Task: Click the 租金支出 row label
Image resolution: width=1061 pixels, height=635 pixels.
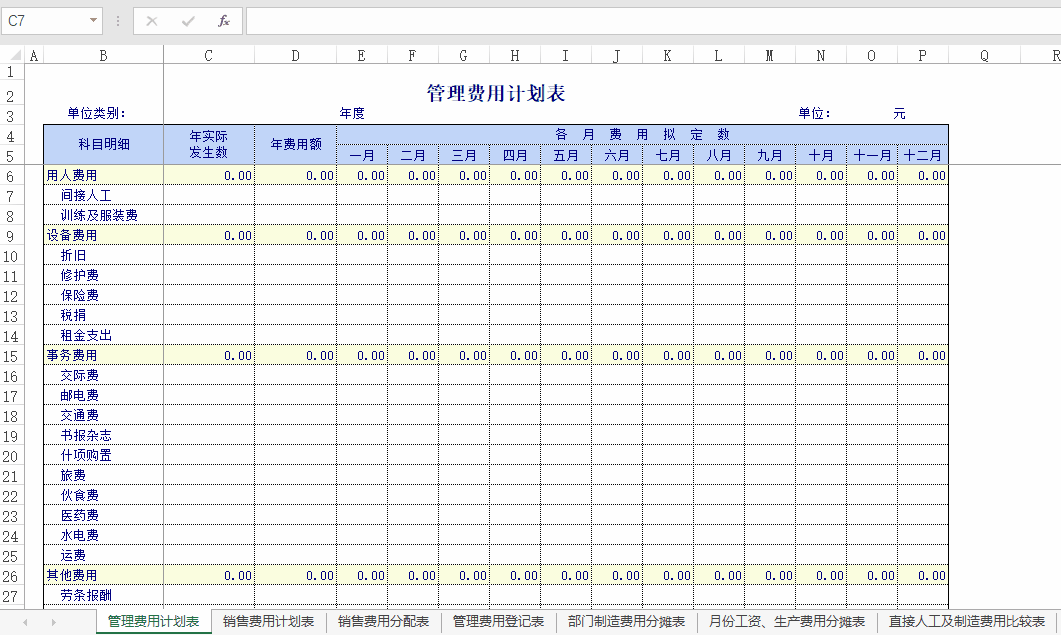Action: tap(86, 335)
